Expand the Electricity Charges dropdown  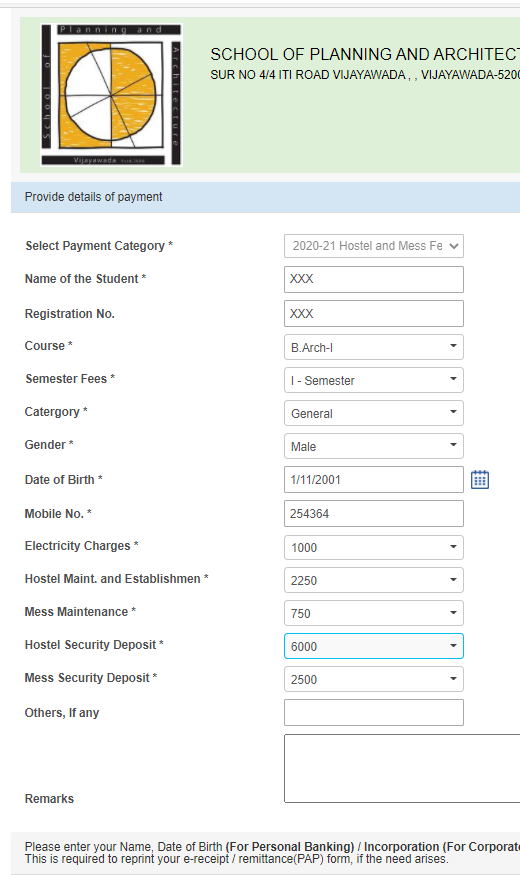[x=374, y=547]
